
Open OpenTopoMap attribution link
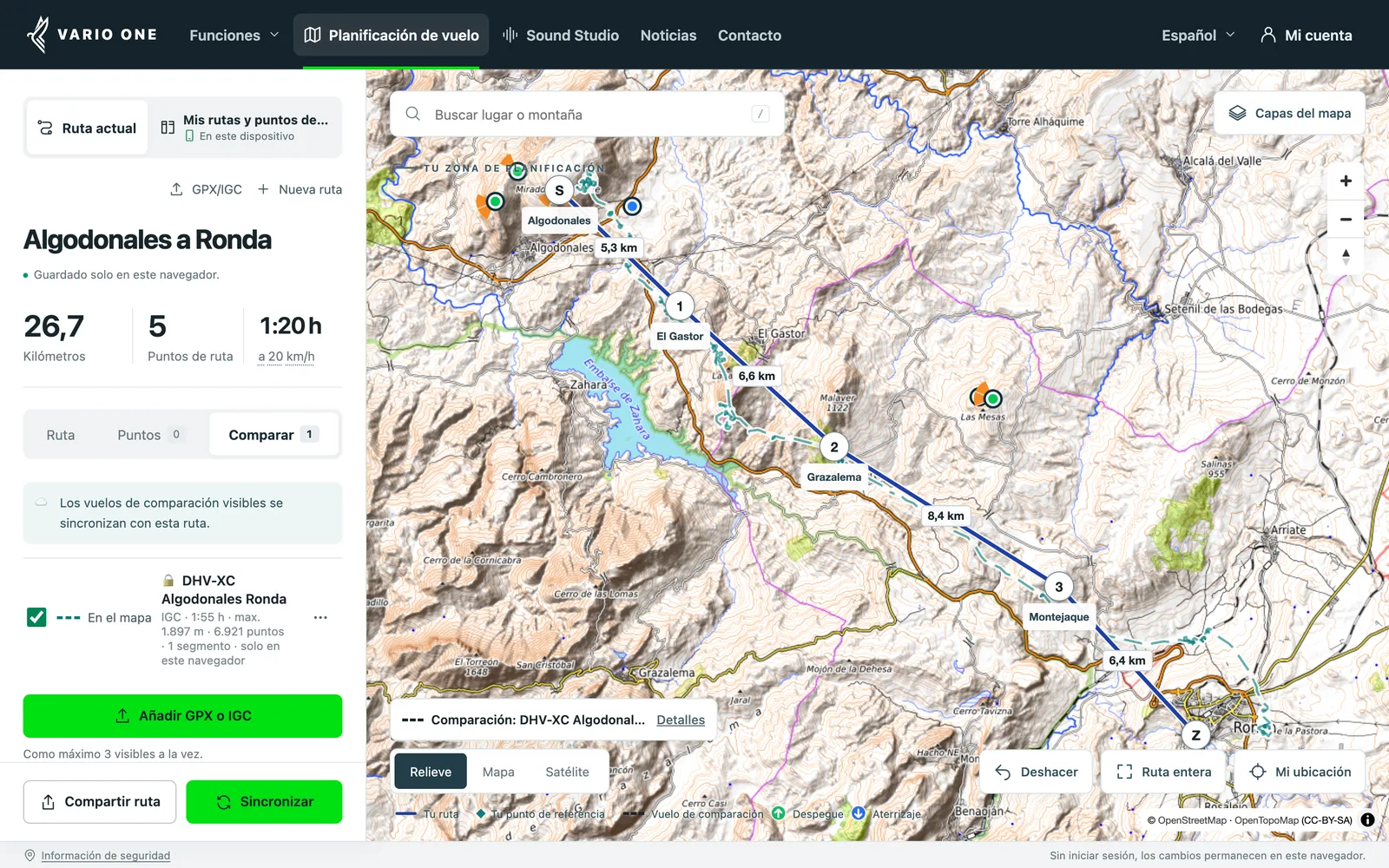[1267, 820]
